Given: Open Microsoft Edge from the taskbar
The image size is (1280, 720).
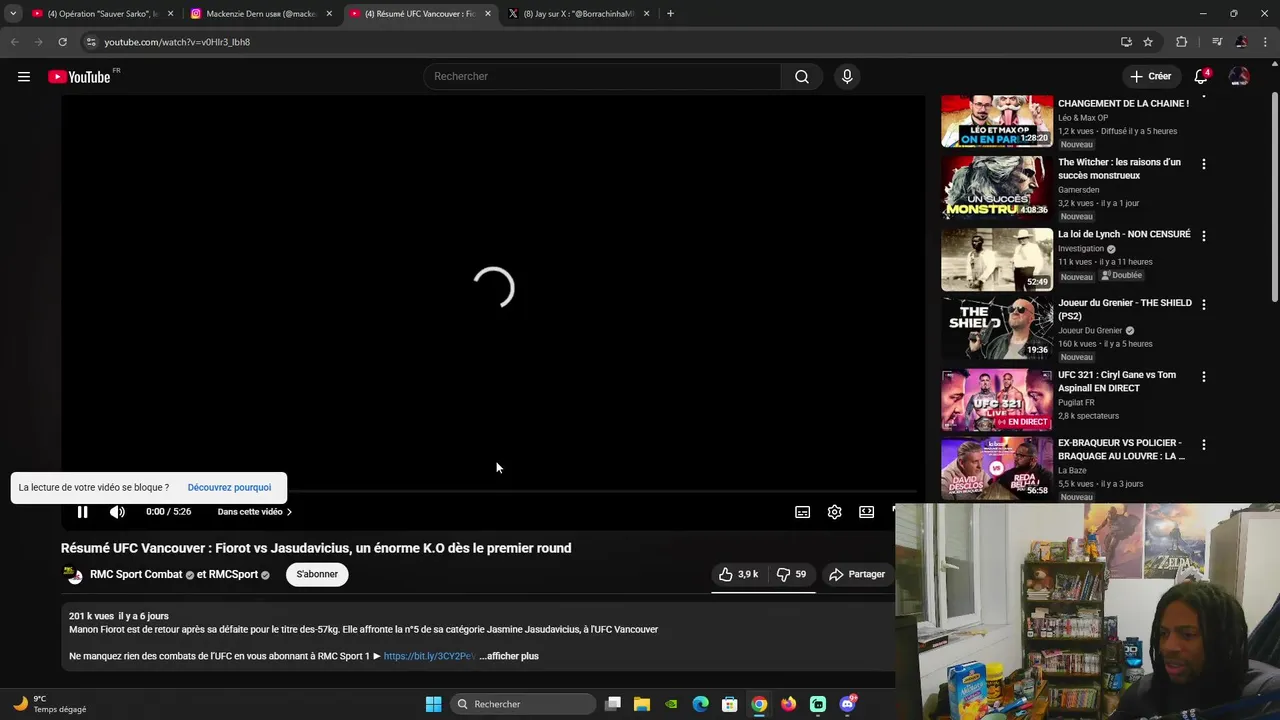Looking at the screenshot, I should coord(701,704).
